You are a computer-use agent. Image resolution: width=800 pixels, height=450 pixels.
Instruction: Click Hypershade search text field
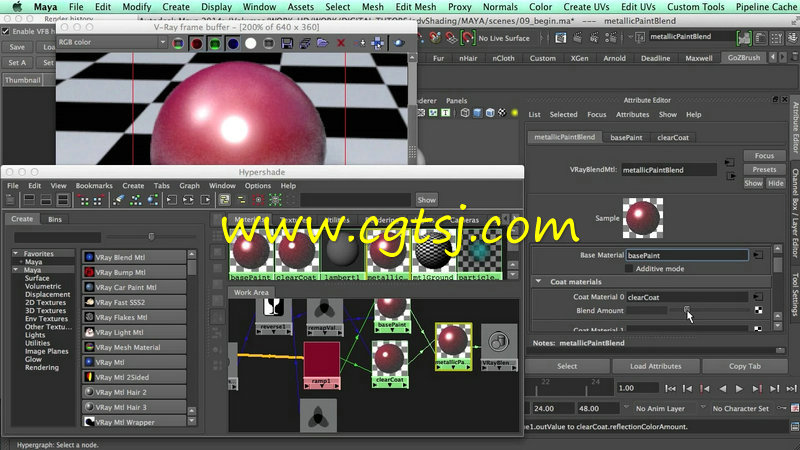click(355, 200)
